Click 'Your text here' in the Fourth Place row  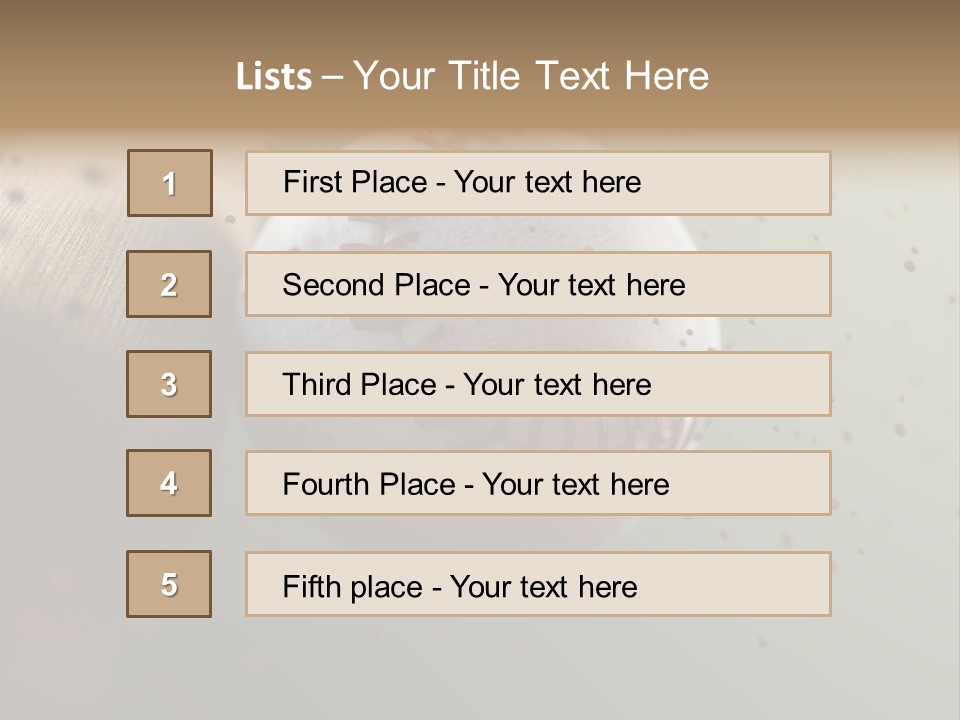coord(575,485)
